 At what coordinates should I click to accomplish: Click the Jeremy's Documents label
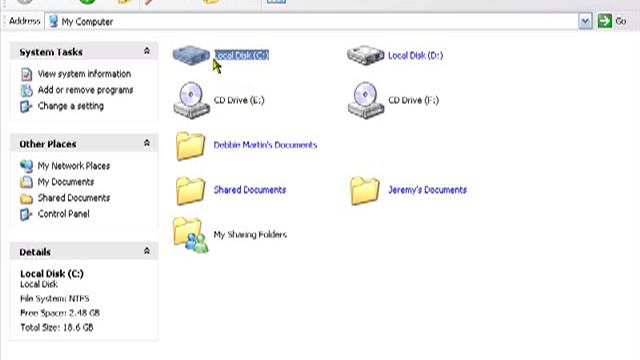427,190
